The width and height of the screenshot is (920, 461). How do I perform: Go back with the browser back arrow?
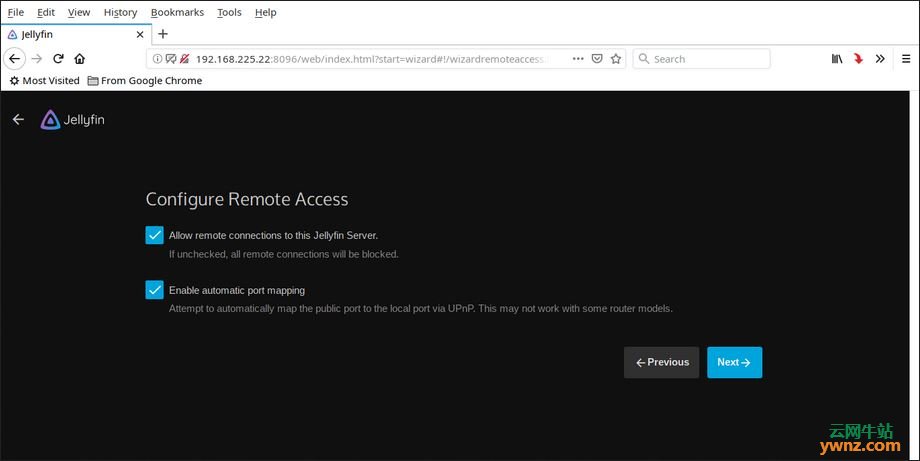(14, 59)
